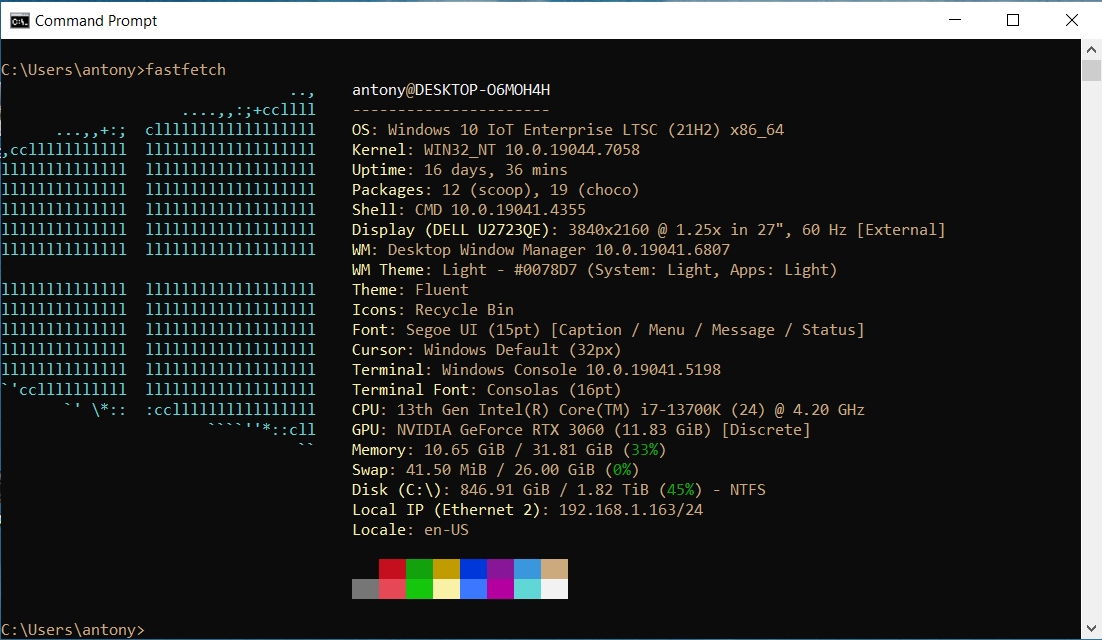Click the Display line 'DELL U2723QE'
This screenshot has height=640, width=1102.
click(x=649, y=230)
